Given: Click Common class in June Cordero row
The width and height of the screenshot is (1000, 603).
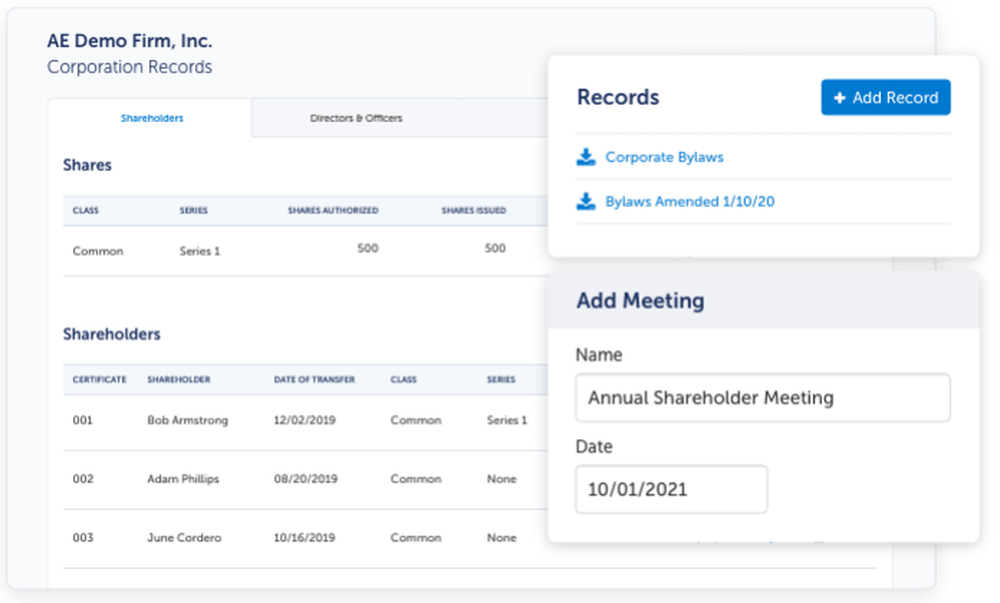Looking at the screenshot, I should [416, 537].
